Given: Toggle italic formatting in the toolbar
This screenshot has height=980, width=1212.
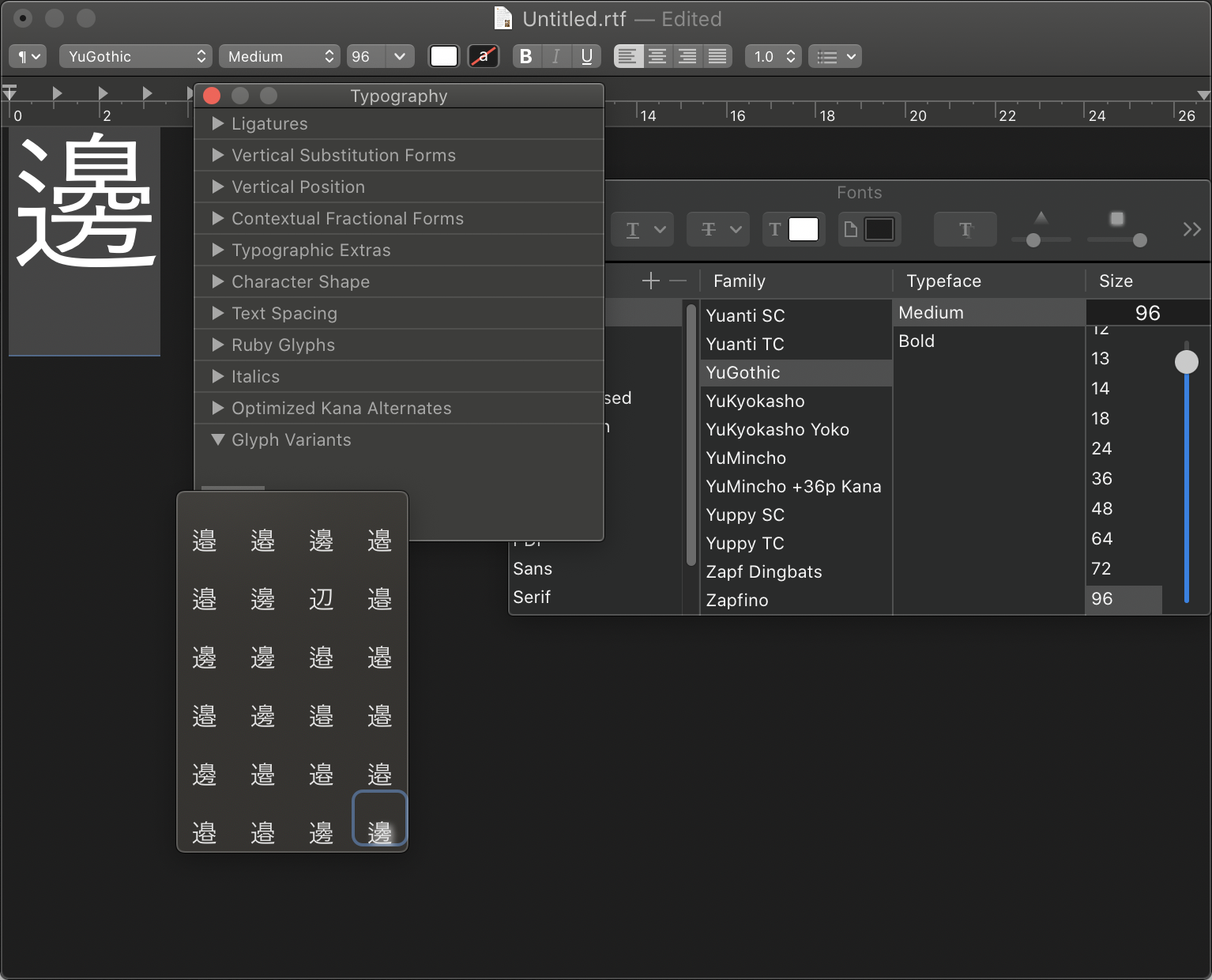Looking at the screenshot, I should 556,56.
